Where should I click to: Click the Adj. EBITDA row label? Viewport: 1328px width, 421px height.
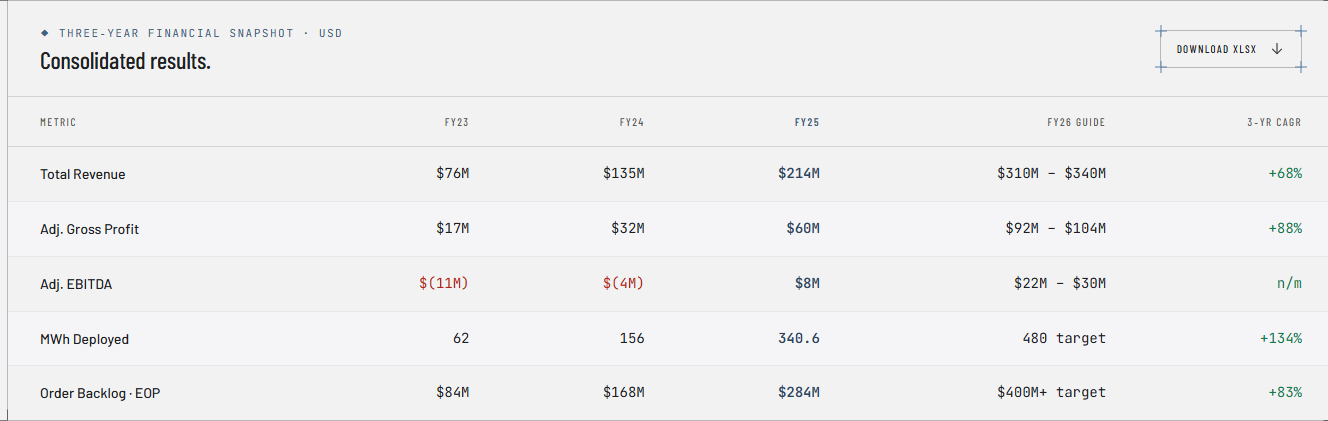pos(76,284)
